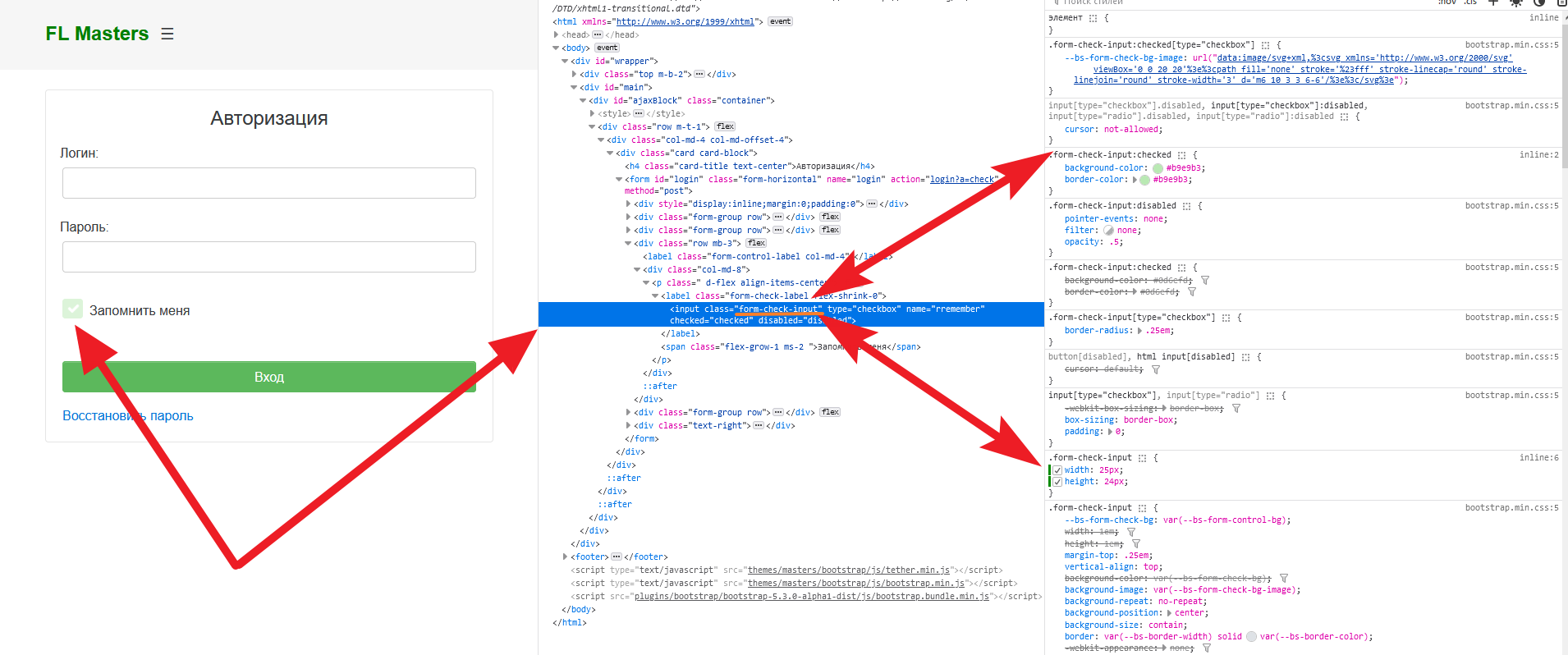The height and width of the screenshot is (655, 1568).
Task: Focus the Пароль input field
Action: point(269,257)
